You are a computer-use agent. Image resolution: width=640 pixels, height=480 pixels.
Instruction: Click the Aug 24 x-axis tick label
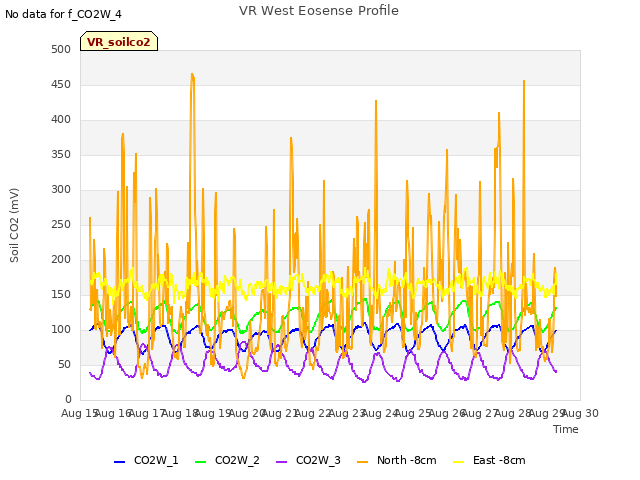pyautogui.click(x=380, y=413)
